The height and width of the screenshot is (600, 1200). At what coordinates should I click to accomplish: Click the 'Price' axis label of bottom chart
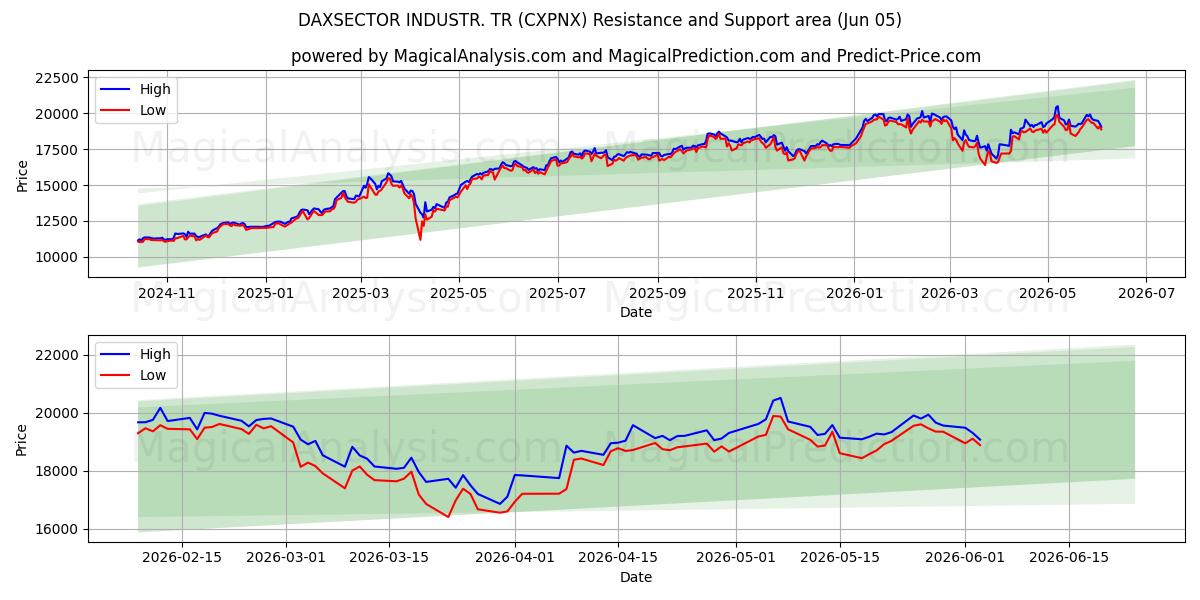coord(22,440)
